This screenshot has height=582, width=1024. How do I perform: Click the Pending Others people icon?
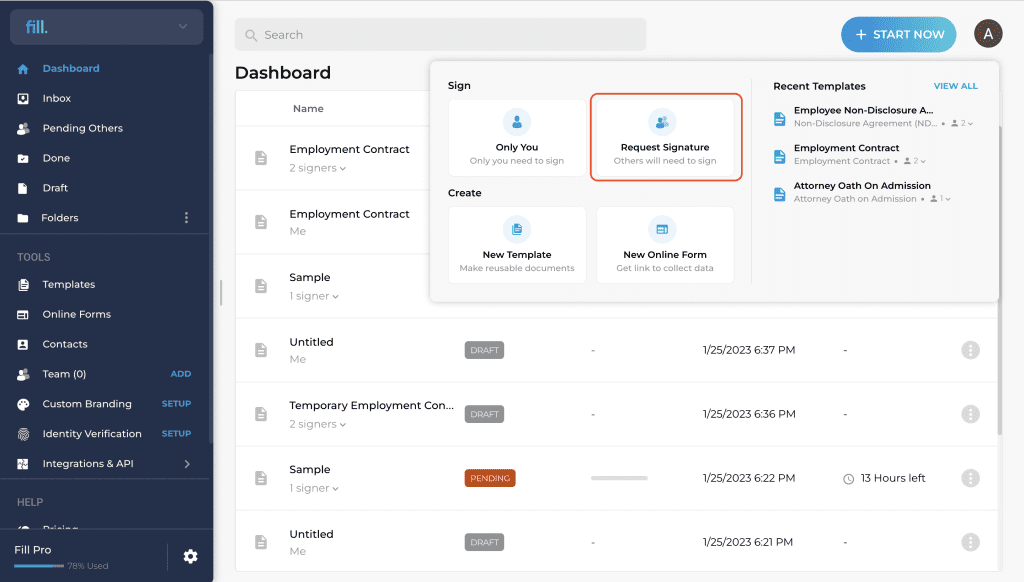coord(23,129)
